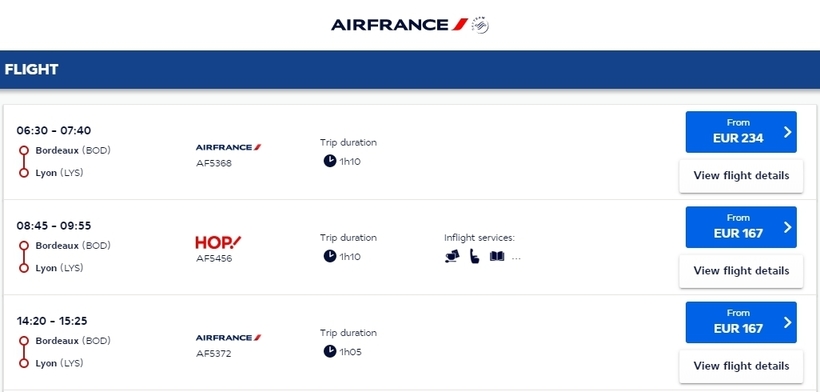Select the FLIGHT header bar

click(410, 70)
